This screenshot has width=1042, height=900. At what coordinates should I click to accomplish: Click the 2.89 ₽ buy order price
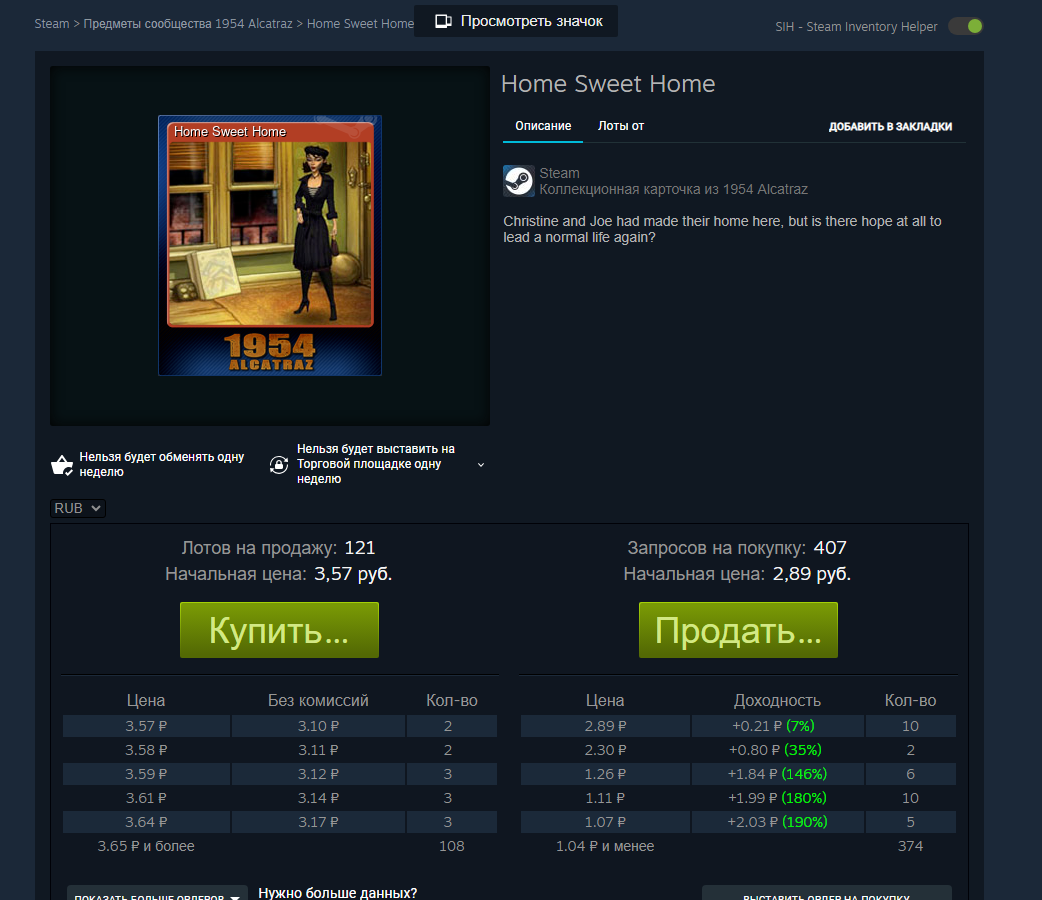click(x=605, y=726)
